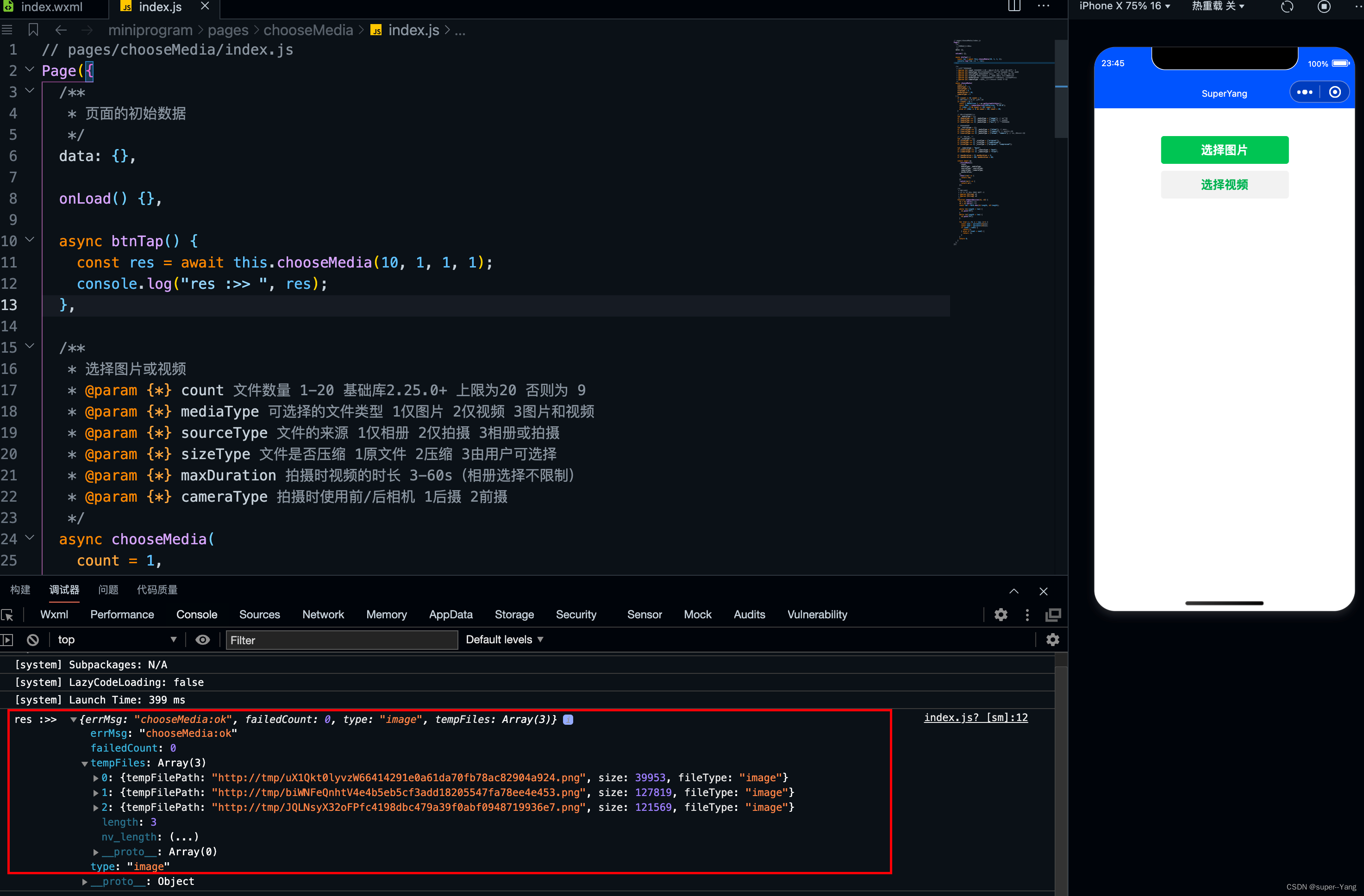Click the capsule close circle icon

click(1335, 92)
